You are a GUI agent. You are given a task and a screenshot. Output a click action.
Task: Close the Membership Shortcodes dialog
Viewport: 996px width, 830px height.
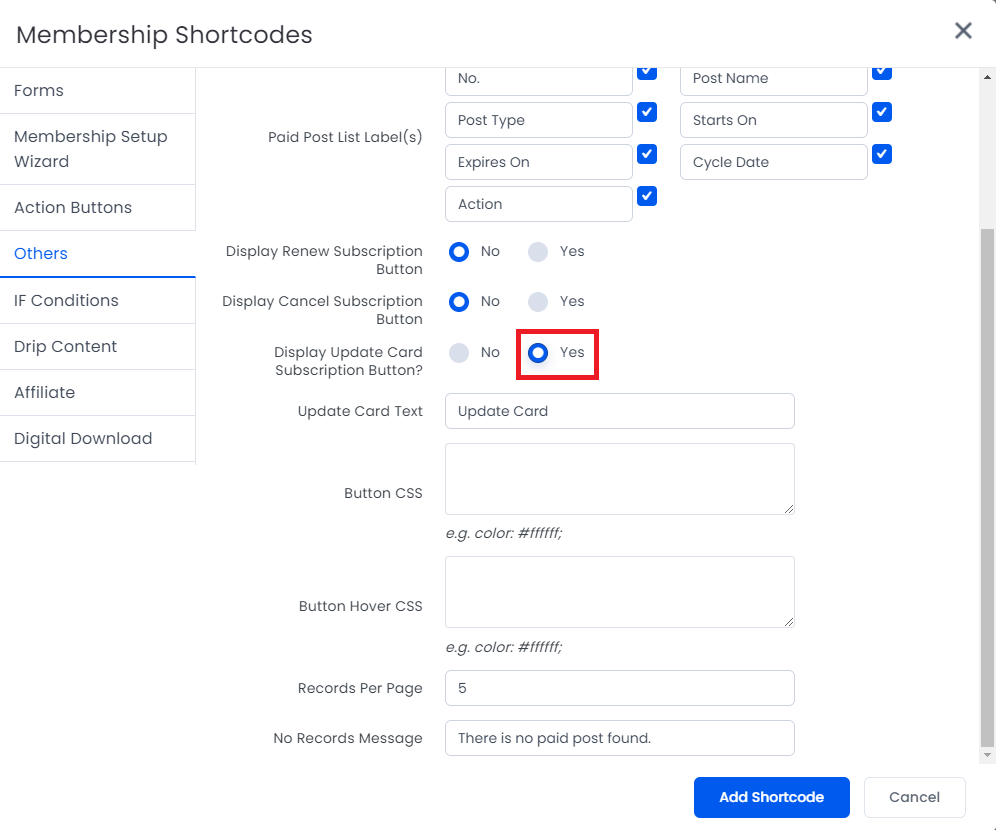(963, 30)
